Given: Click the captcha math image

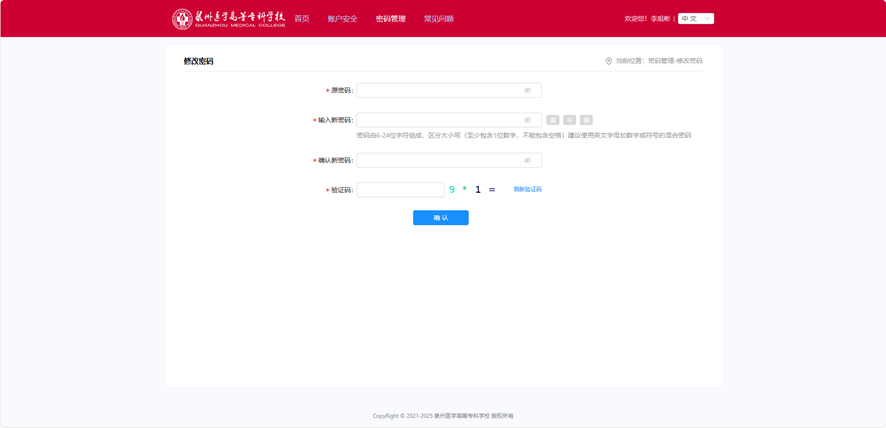Looking at the screenshot, I should click(473, 189).
